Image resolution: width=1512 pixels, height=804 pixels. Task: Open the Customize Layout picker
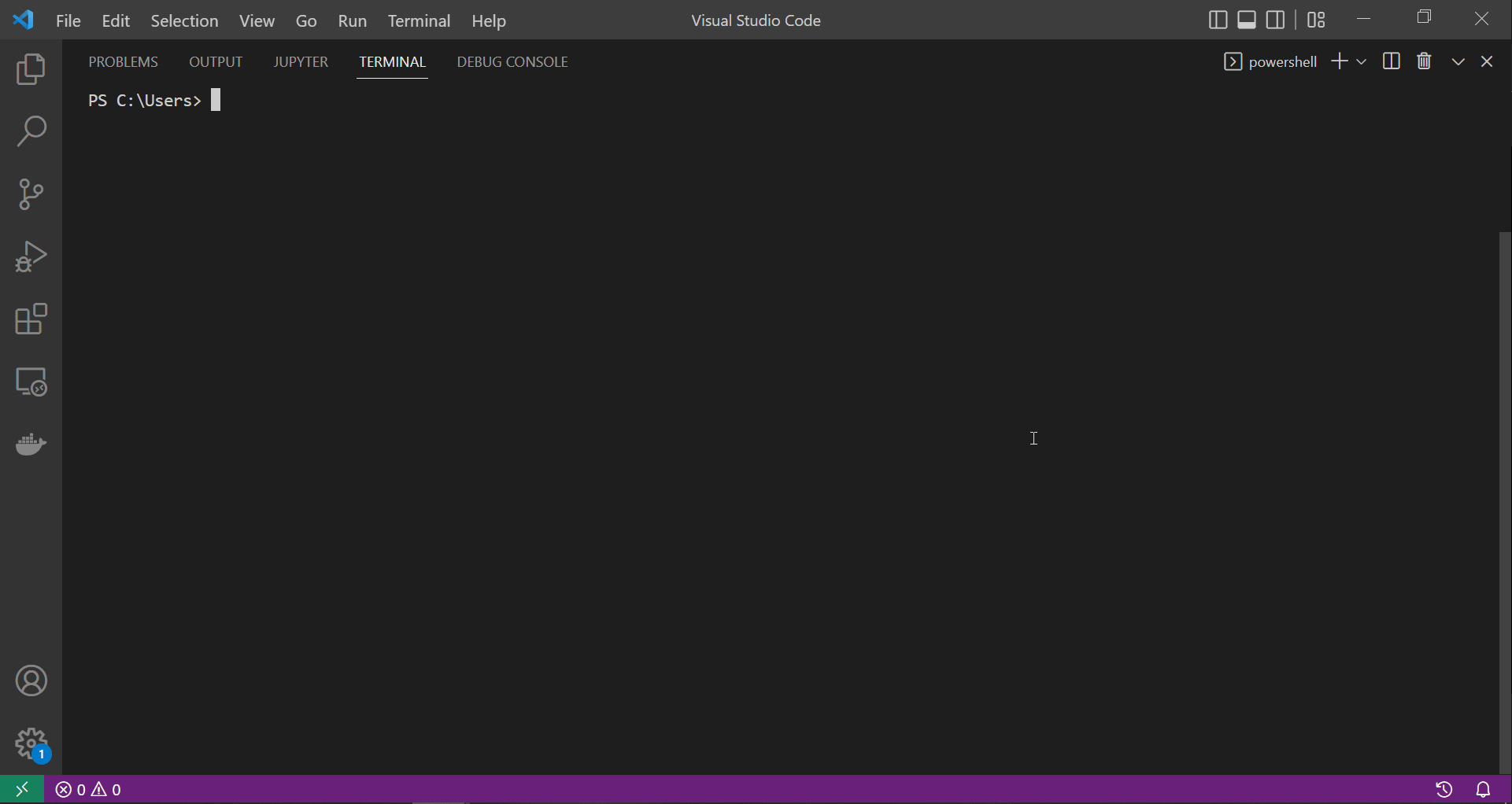click(1316, 20)
